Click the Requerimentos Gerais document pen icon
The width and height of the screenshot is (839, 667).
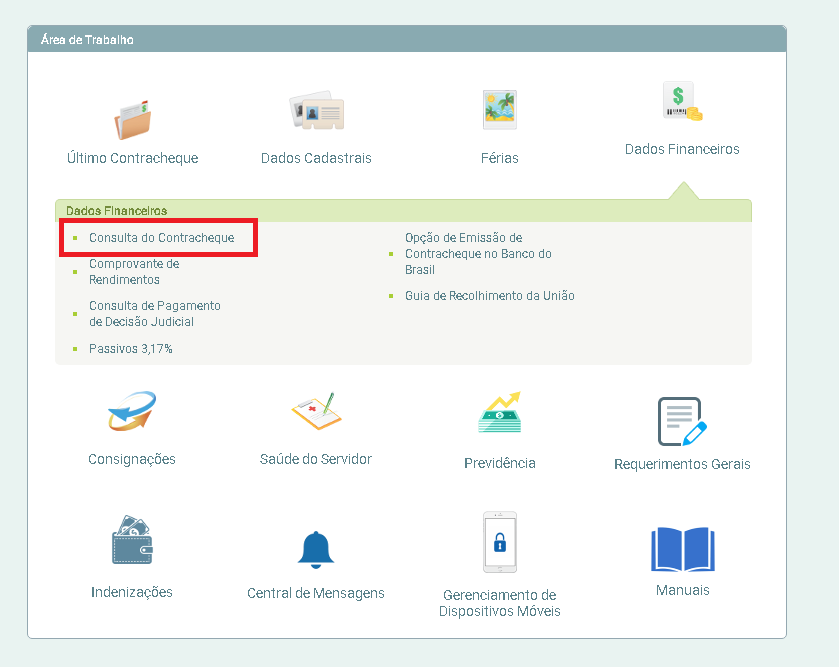coord(682,421)
